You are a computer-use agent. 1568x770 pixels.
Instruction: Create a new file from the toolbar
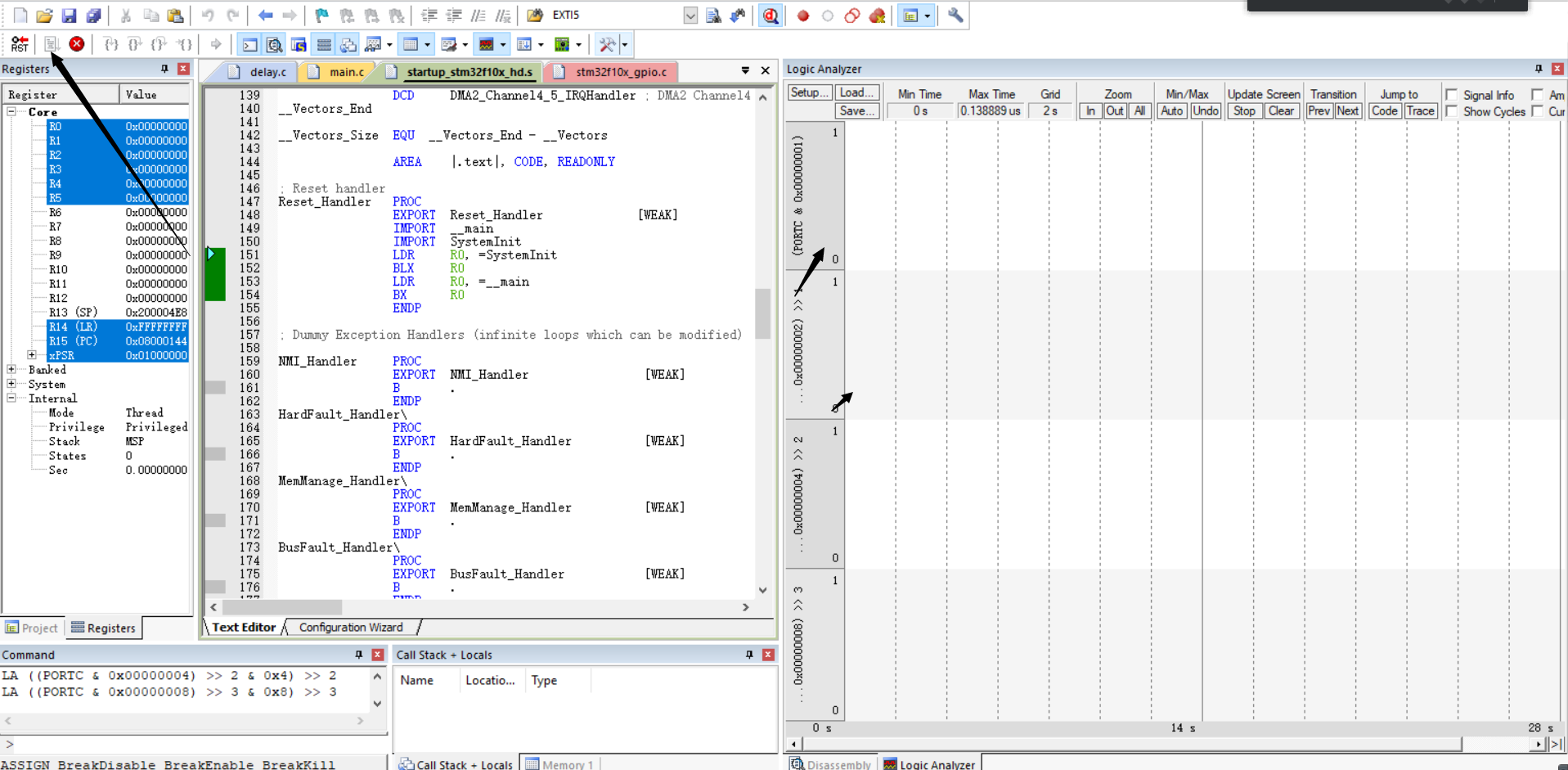coord(20,16)
